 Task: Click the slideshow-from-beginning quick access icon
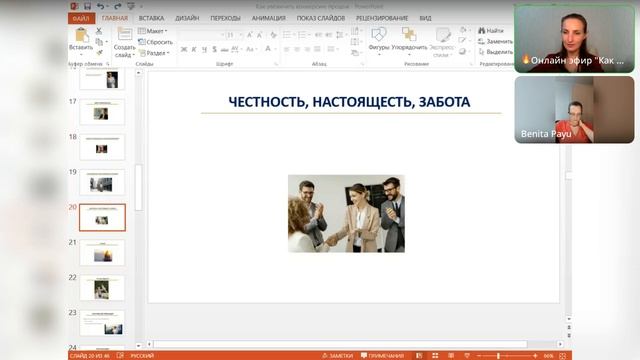131,6
